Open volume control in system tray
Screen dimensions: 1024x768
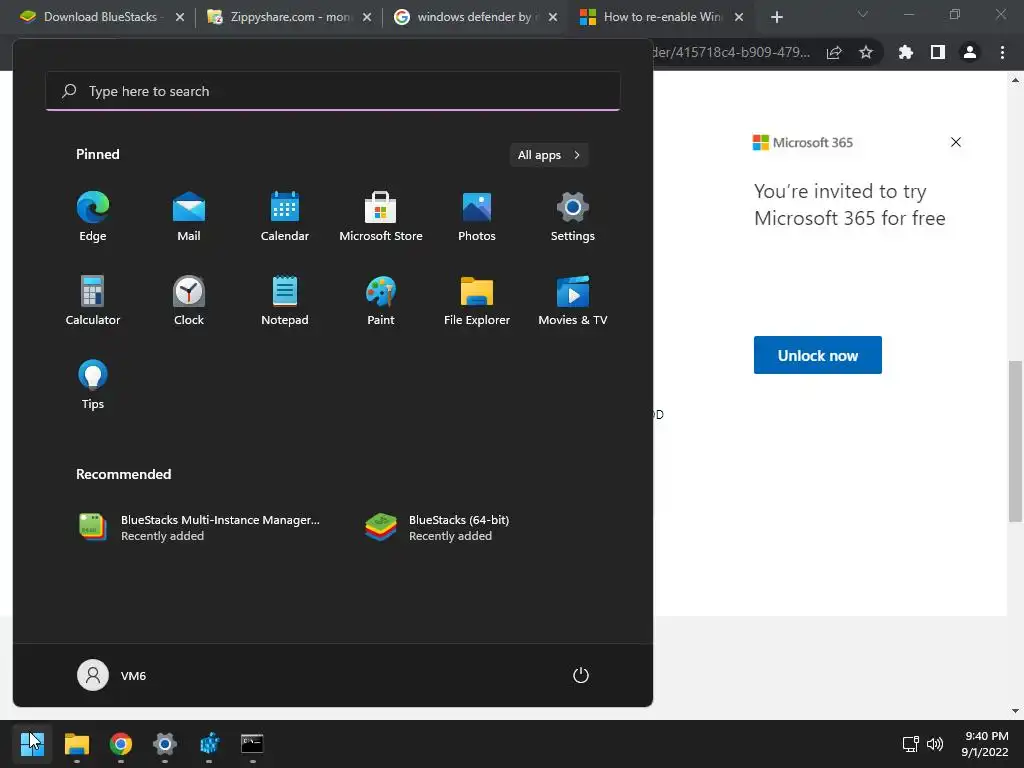point(935,744)
